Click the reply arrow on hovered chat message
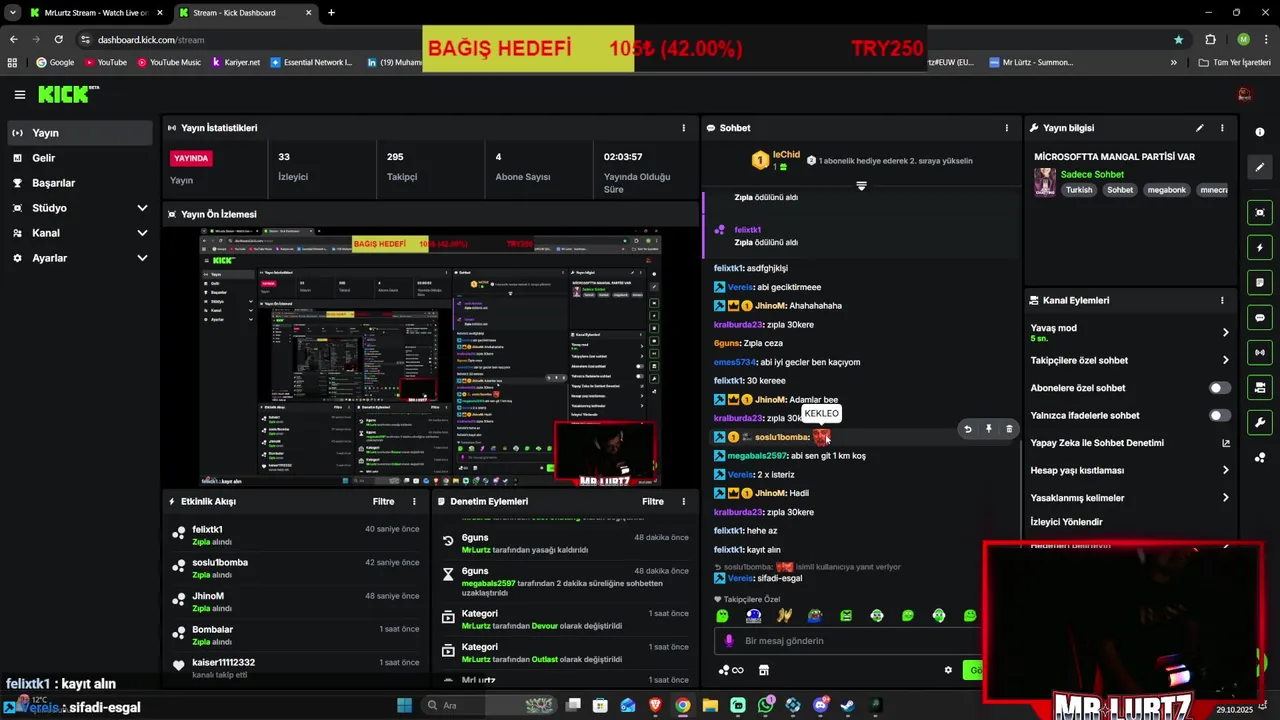1280x720 pixels. [967, 429]
